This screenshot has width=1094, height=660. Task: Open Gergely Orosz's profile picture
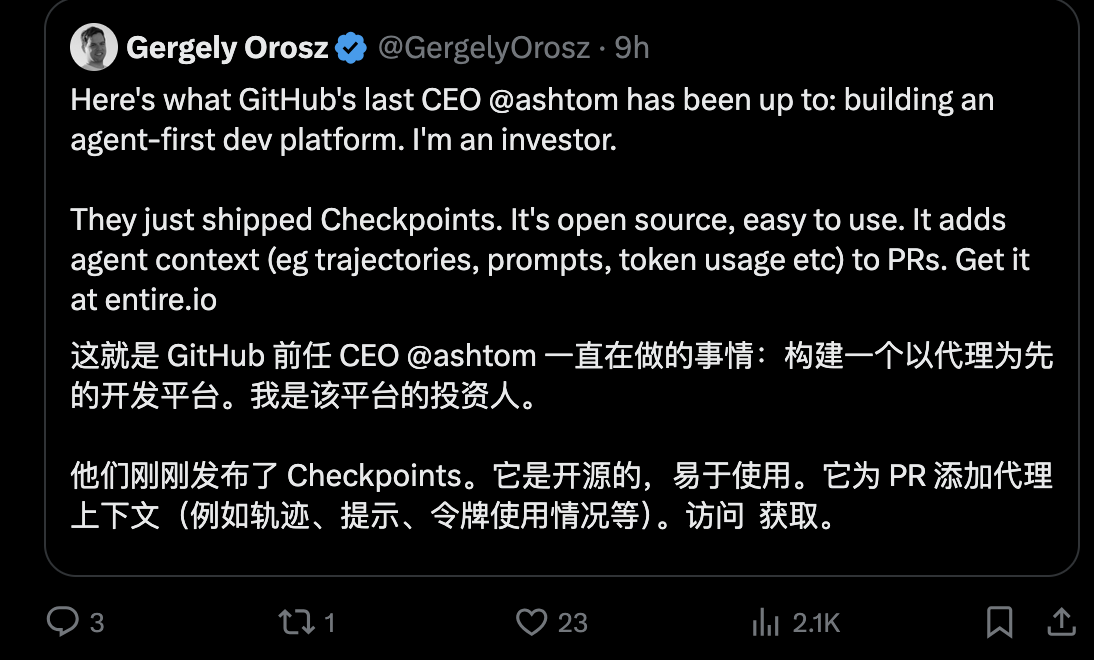click(94, 48)
